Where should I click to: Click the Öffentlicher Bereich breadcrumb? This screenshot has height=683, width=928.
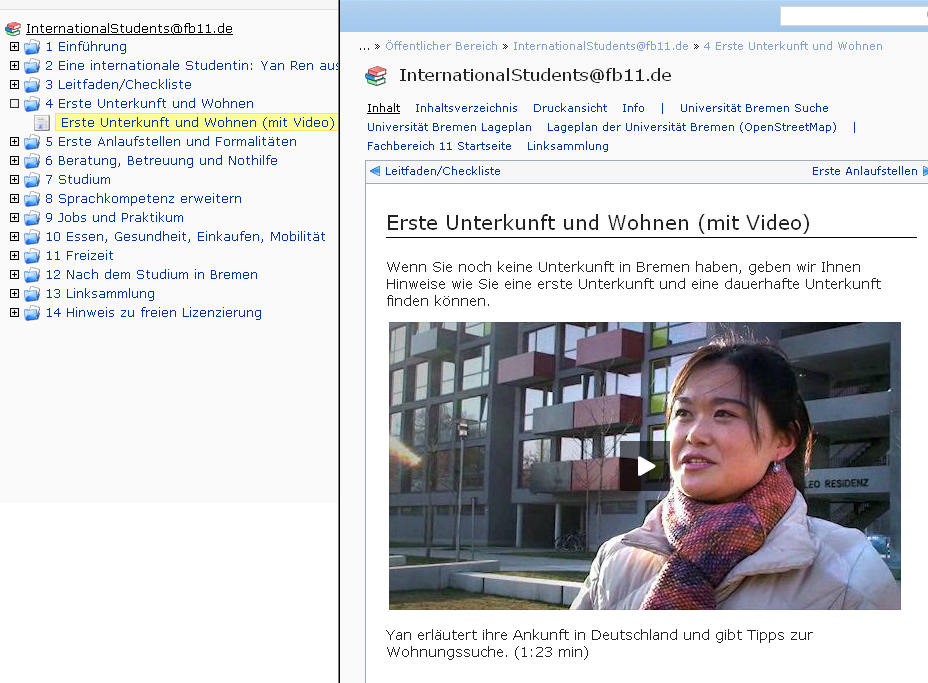441,46
